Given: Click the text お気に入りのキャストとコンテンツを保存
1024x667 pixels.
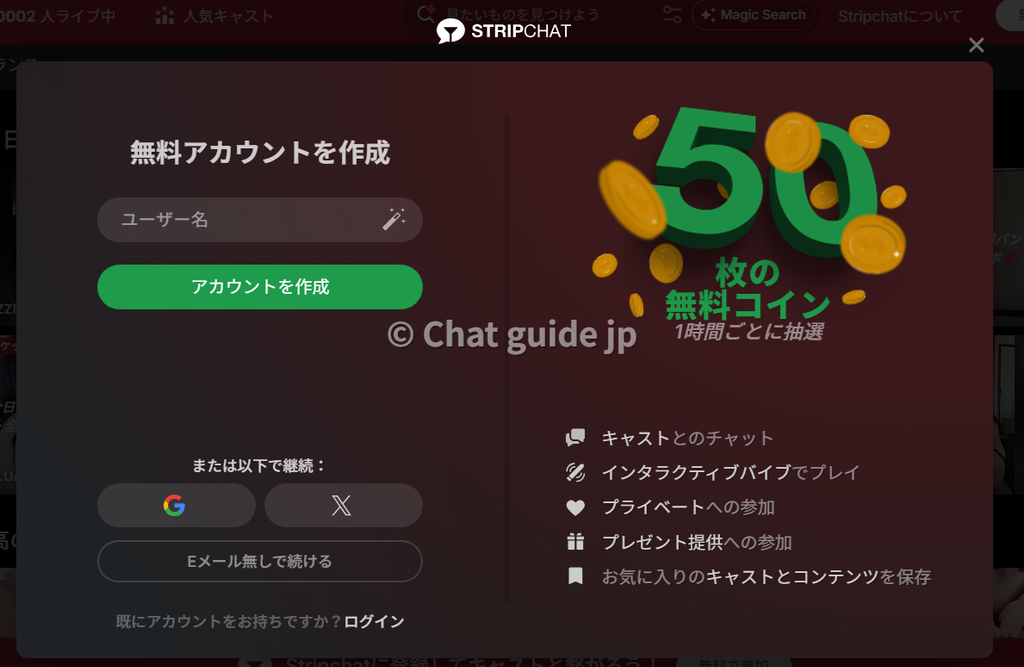Looking at the screenshot, I should coord(767,577).
